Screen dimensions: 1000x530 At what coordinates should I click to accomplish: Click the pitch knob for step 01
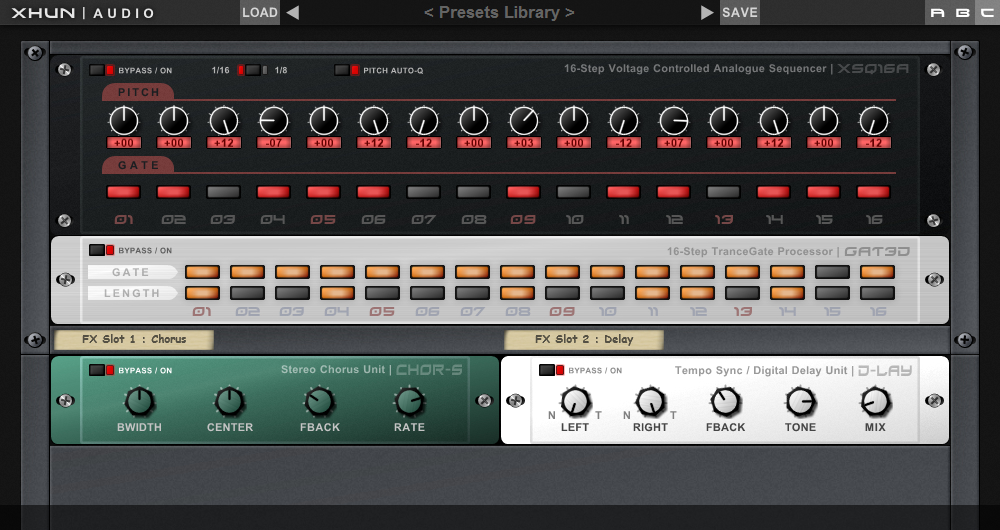(123, 122)
